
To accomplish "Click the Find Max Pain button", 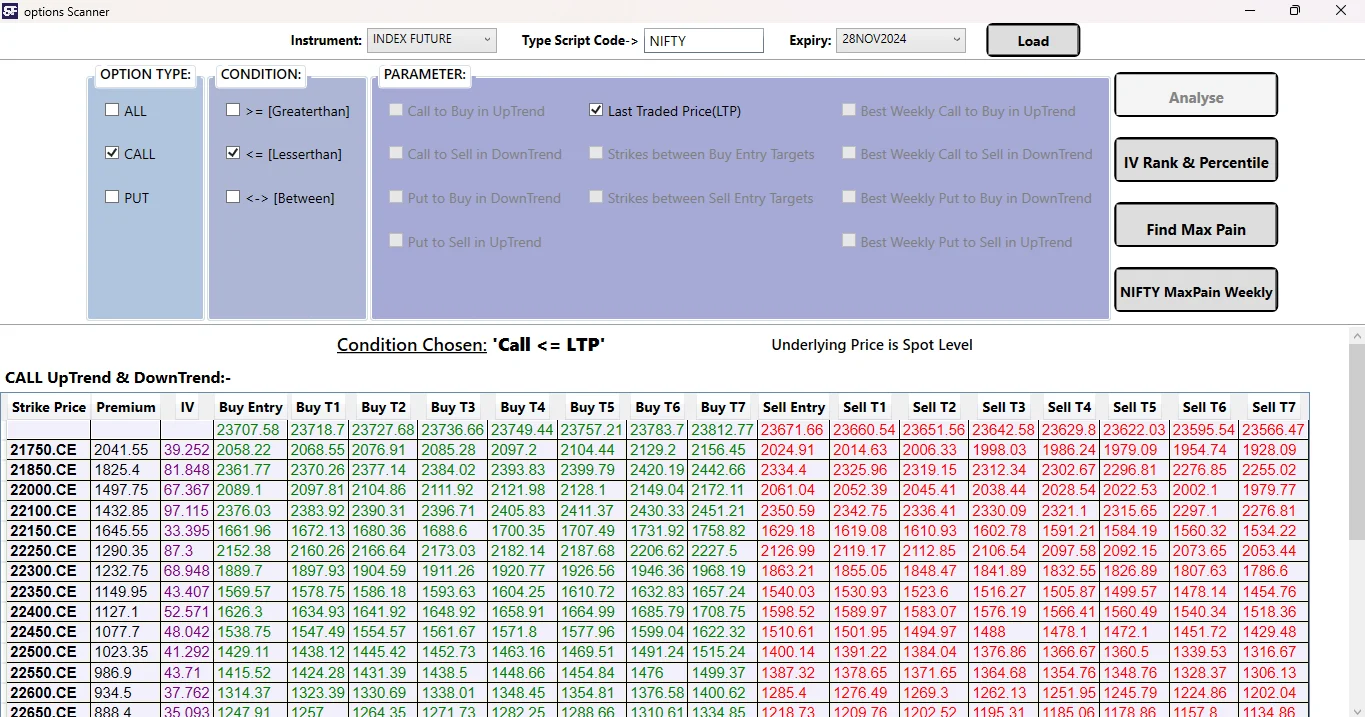I will (1195, 224).
